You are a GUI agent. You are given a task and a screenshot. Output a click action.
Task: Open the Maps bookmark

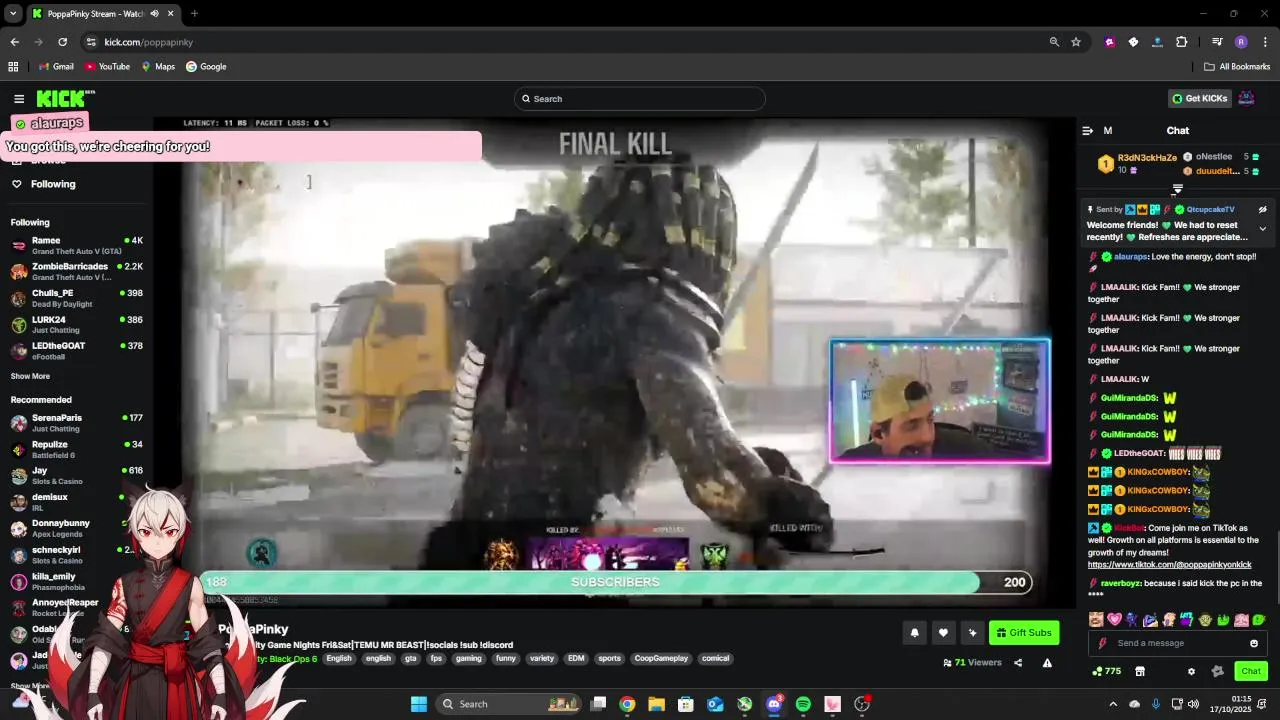click(x=158, y=67)
